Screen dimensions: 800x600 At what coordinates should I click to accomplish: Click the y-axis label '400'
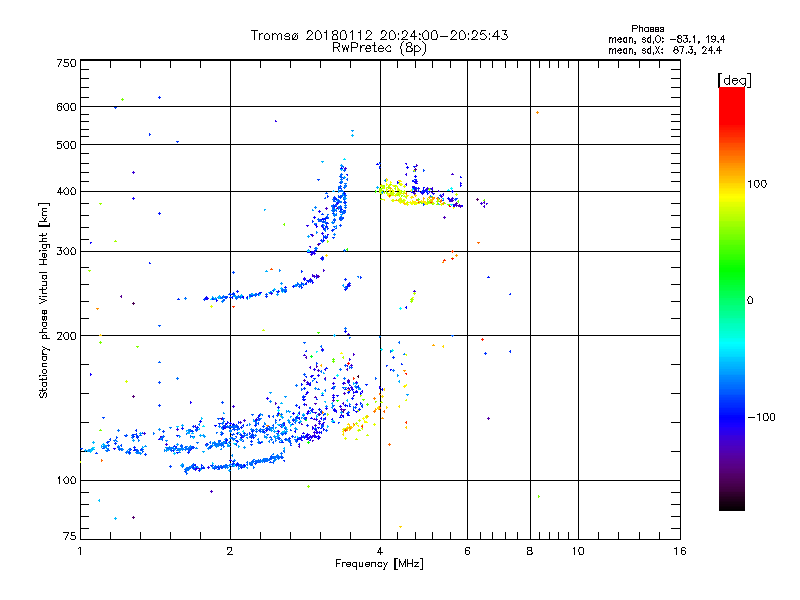(67, 192)
